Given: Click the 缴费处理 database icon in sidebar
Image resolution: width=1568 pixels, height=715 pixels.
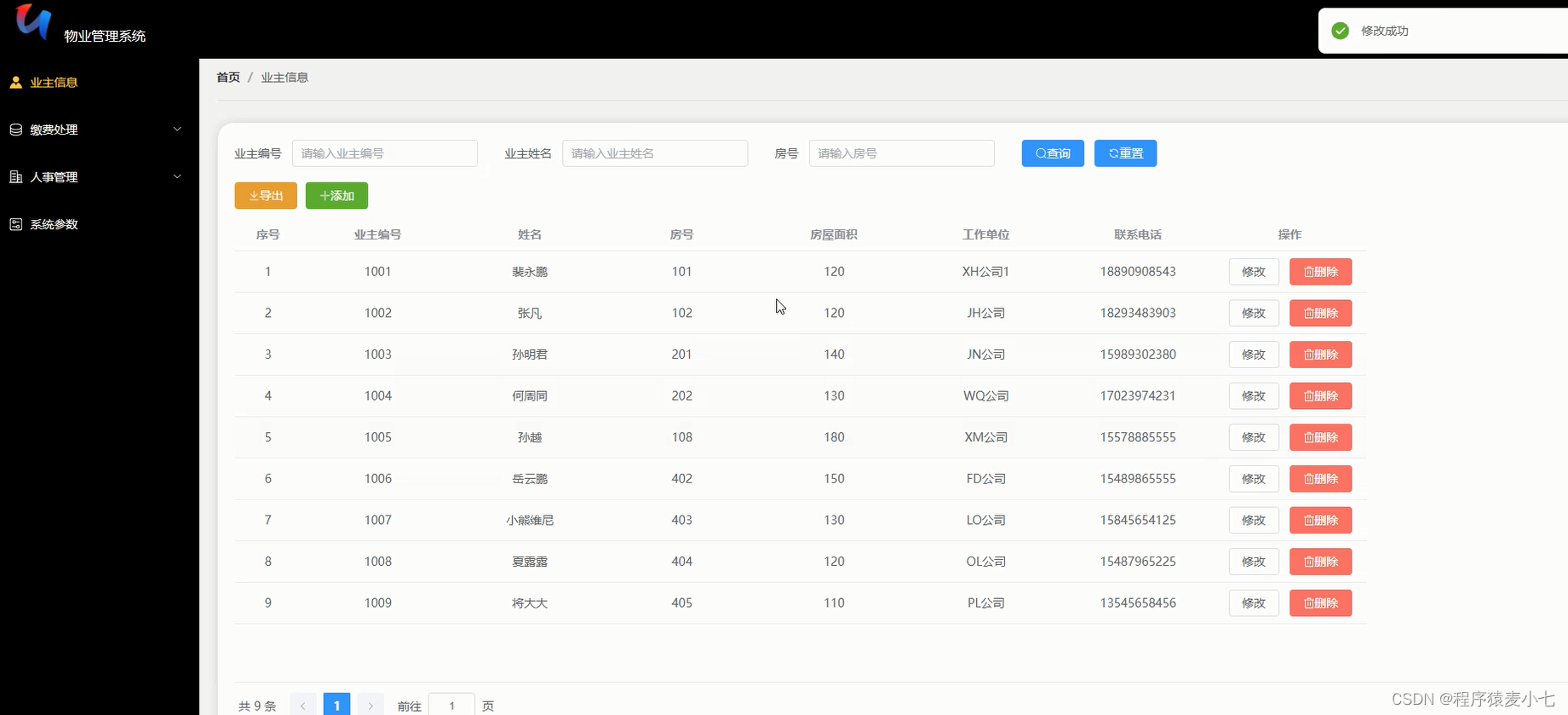Looking at the screenshot, I should pyautogui.click(x=15, y=130).
